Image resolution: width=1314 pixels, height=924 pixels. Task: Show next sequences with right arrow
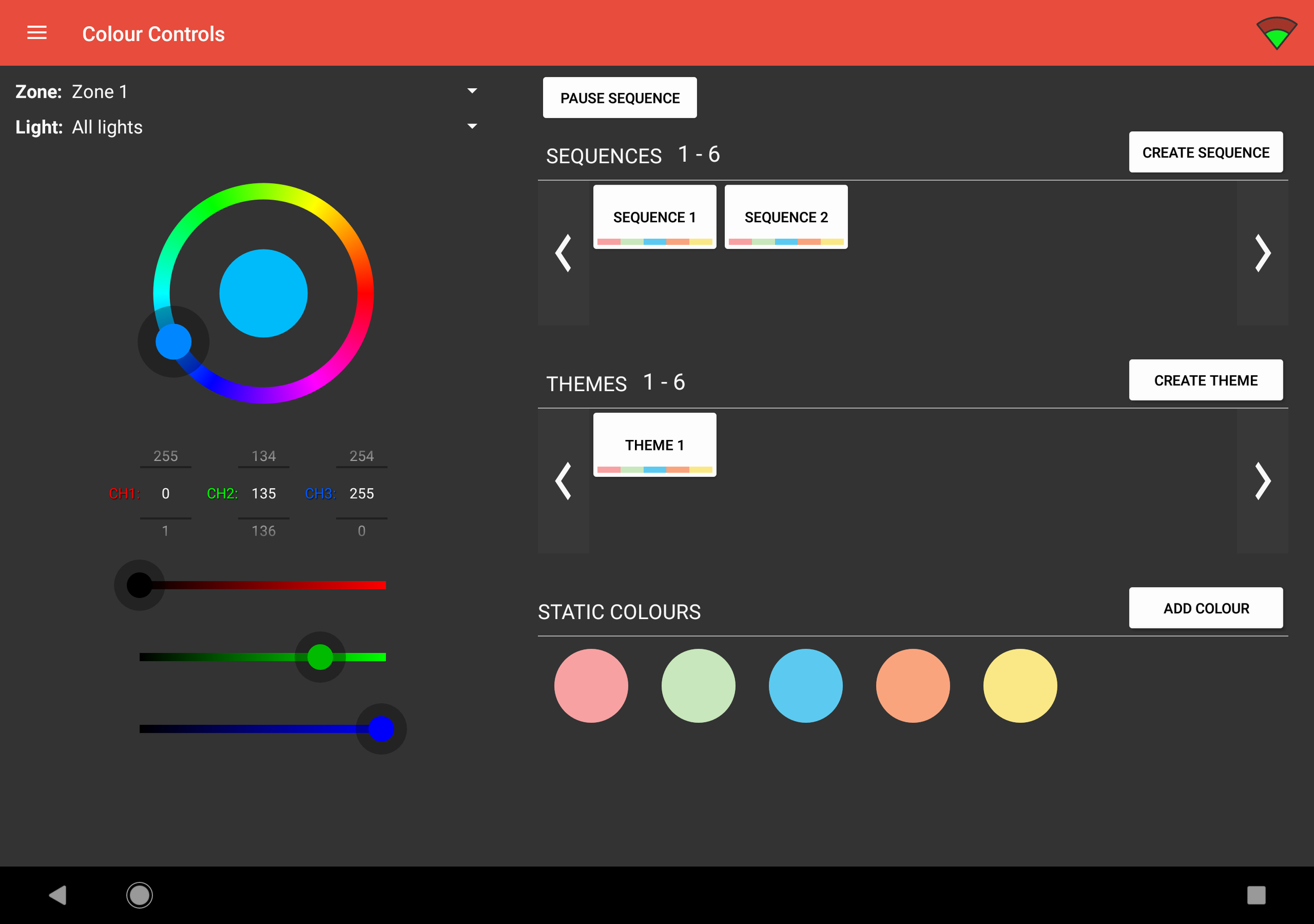click(x=1262, y=253)
